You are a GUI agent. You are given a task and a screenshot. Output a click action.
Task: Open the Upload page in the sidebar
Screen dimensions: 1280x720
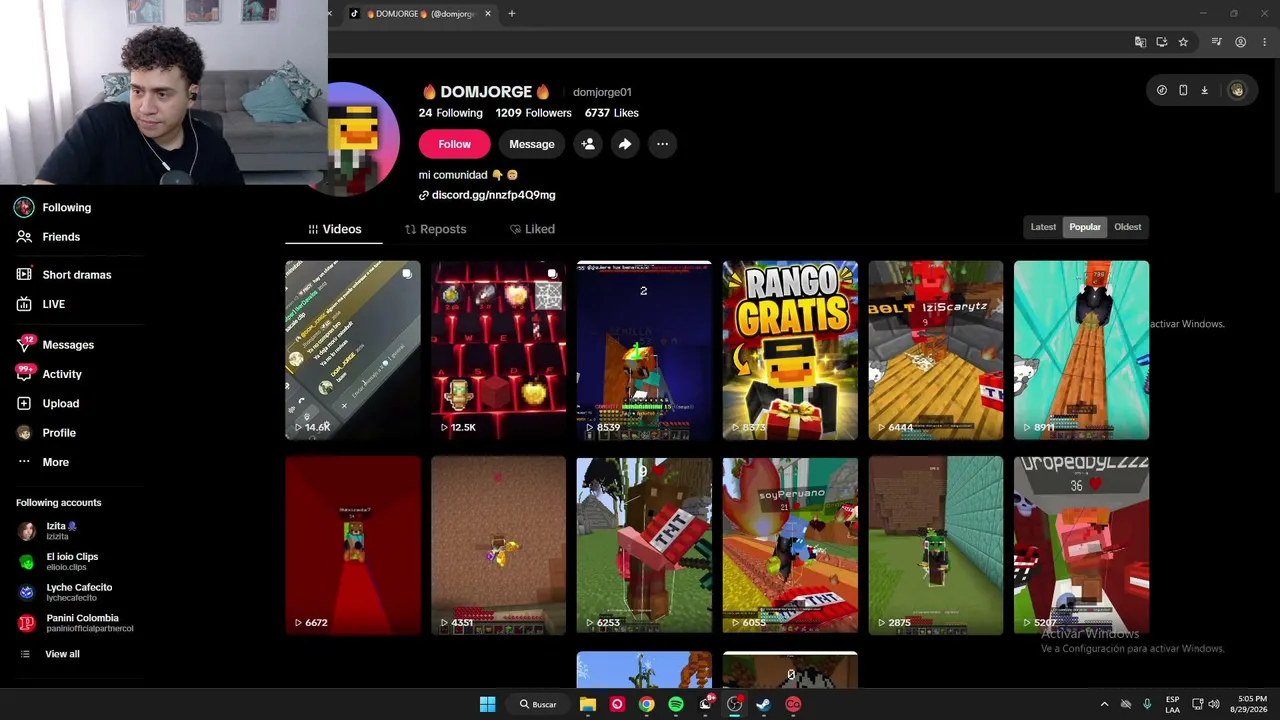pyautogui.click(x=60, y=403)
